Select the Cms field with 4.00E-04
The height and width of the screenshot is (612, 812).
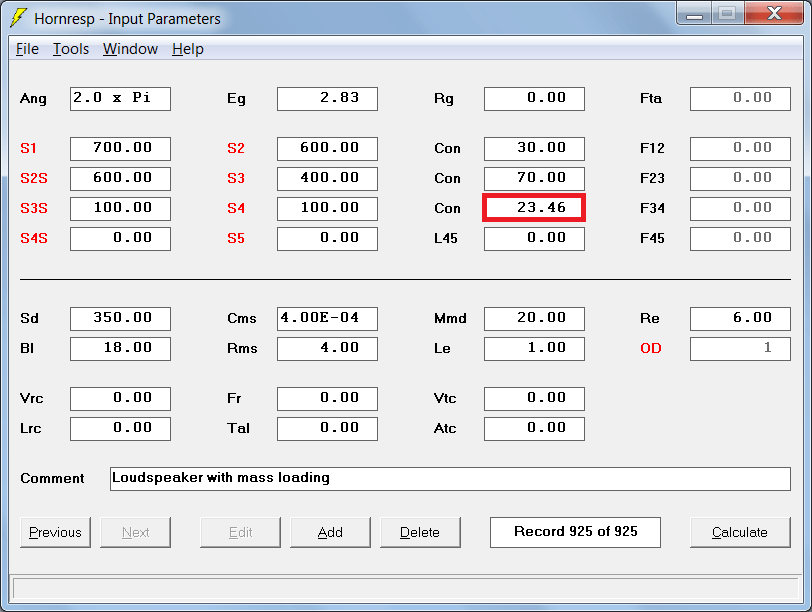pos(327,319)
